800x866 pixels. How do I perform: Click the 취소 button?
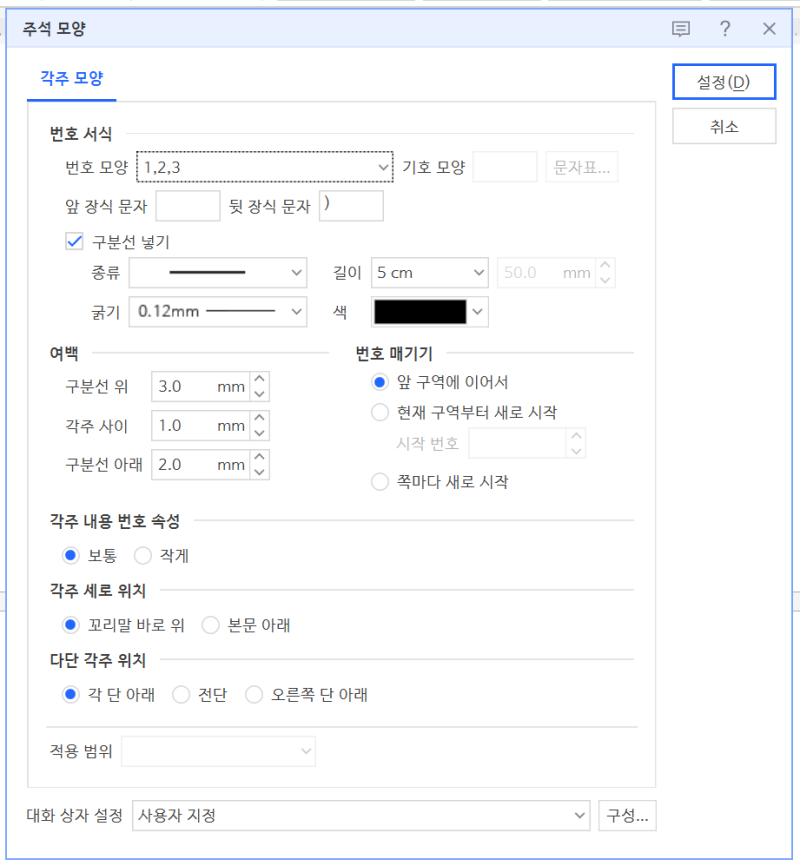click(724, 126)
